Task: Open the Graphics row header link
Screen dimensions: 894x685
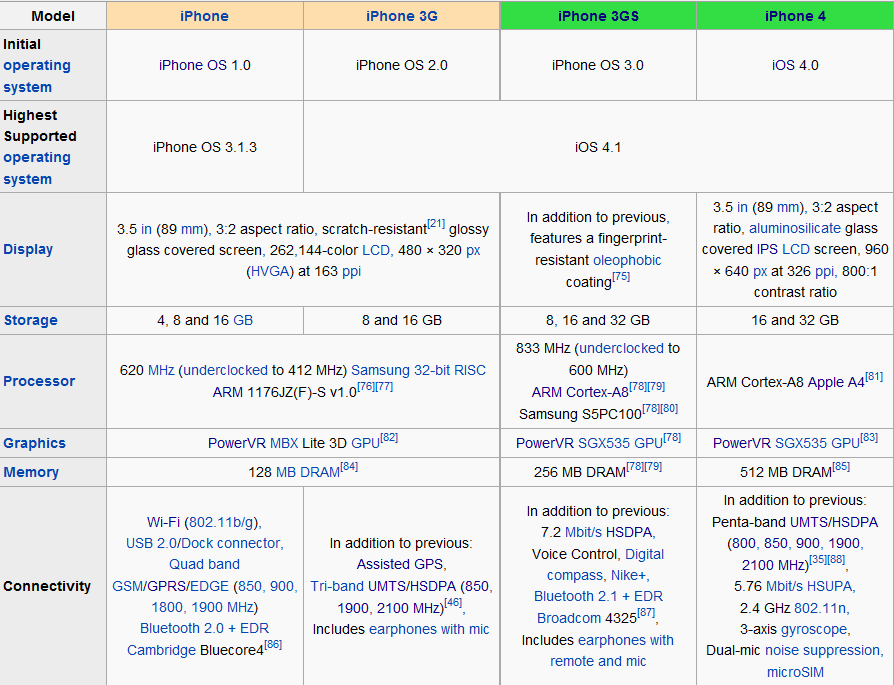Action: [34, 443]
